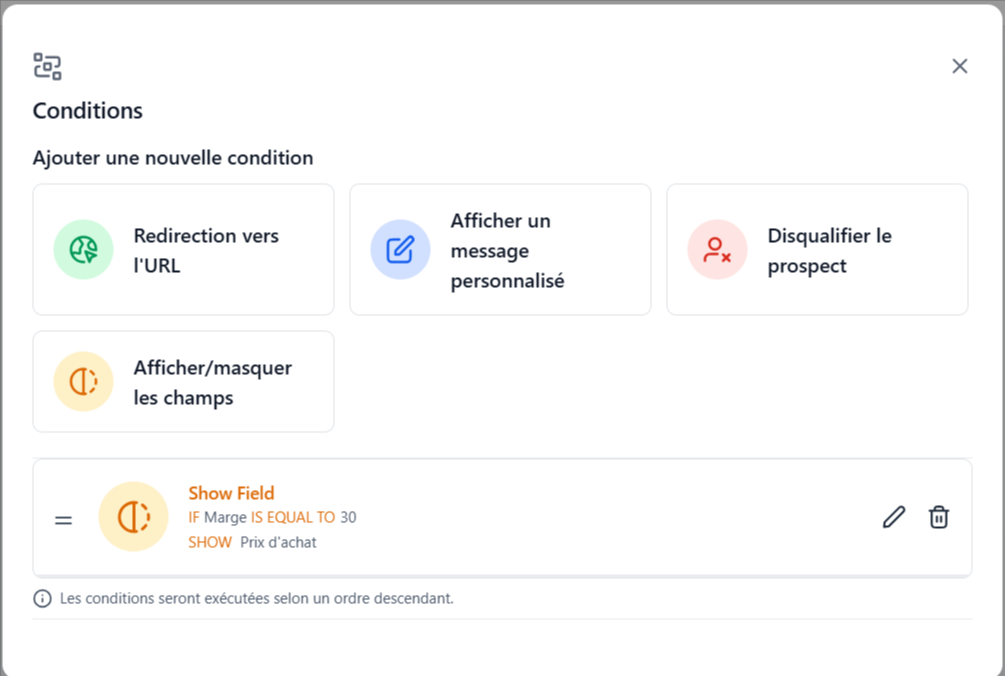Image resolution: width=1005 pixels, height=676 pixels.
Task: Click the red disqualify user icon
Action: (x=717, y=250)
